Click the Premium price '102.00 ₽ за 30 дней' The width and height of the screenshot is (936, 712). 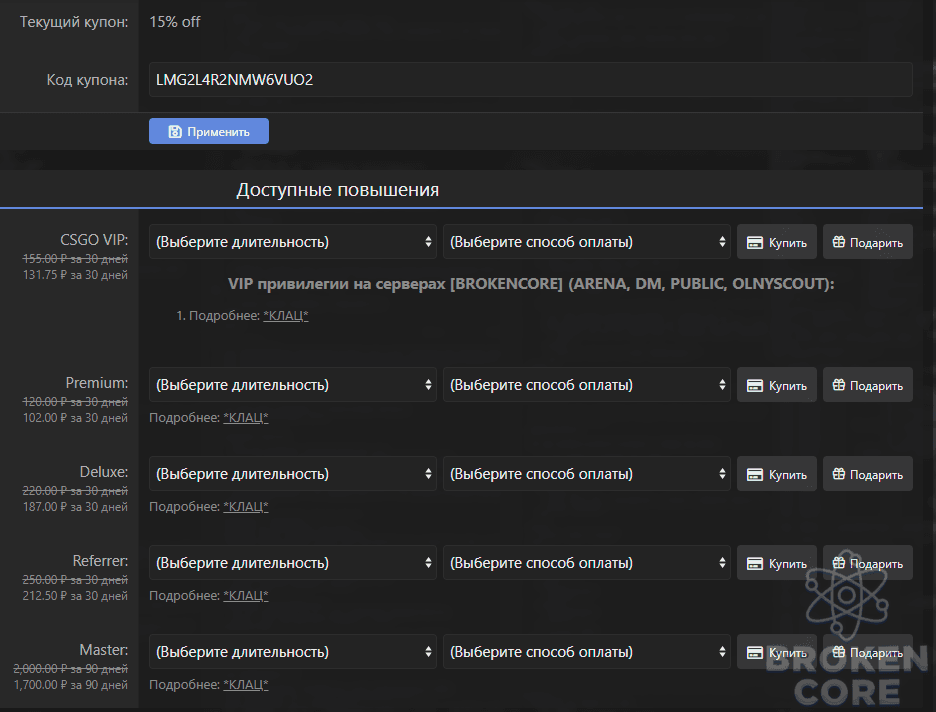coord(75,418)
